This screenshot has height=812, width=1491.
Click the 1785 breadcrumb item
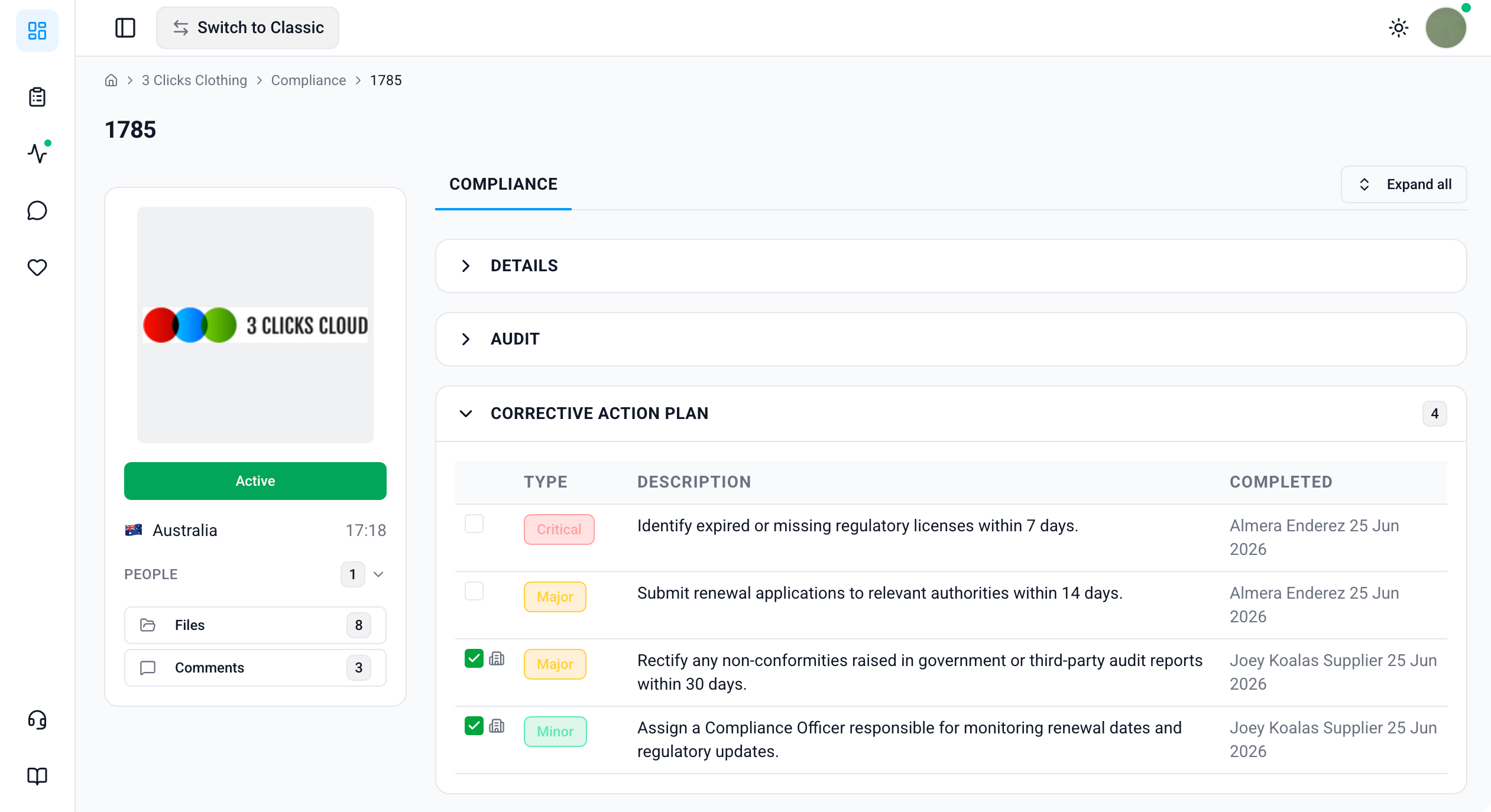click(x=386, y=80)
